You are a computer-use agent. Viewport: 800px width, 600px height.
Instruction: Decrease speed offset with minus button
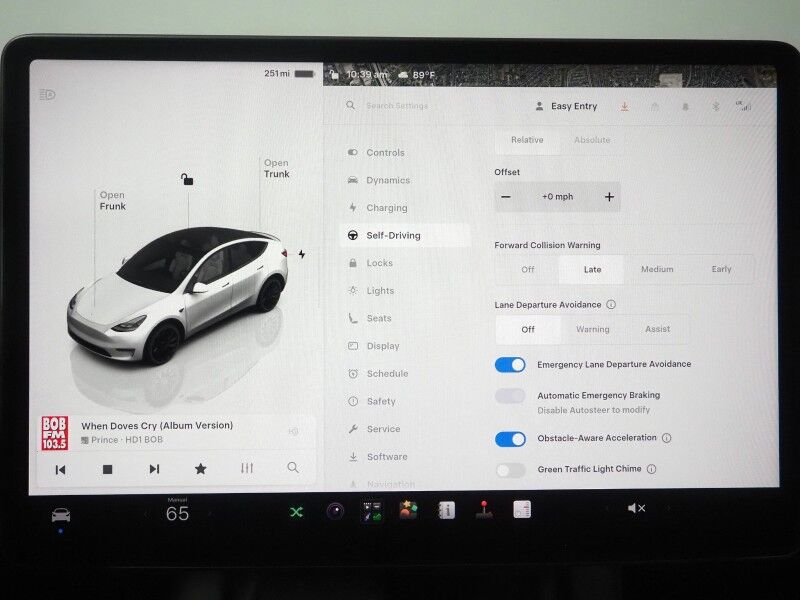pos(506,197)
